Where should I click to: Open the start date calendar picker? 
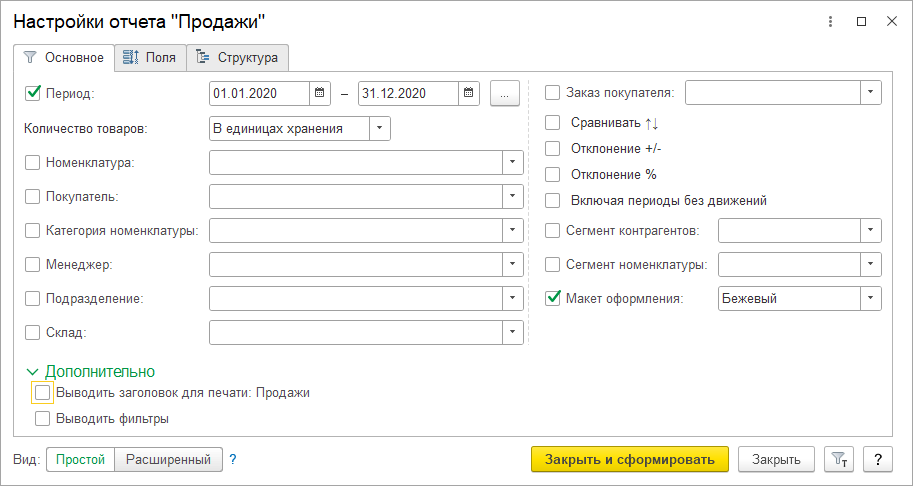[320, 93]
